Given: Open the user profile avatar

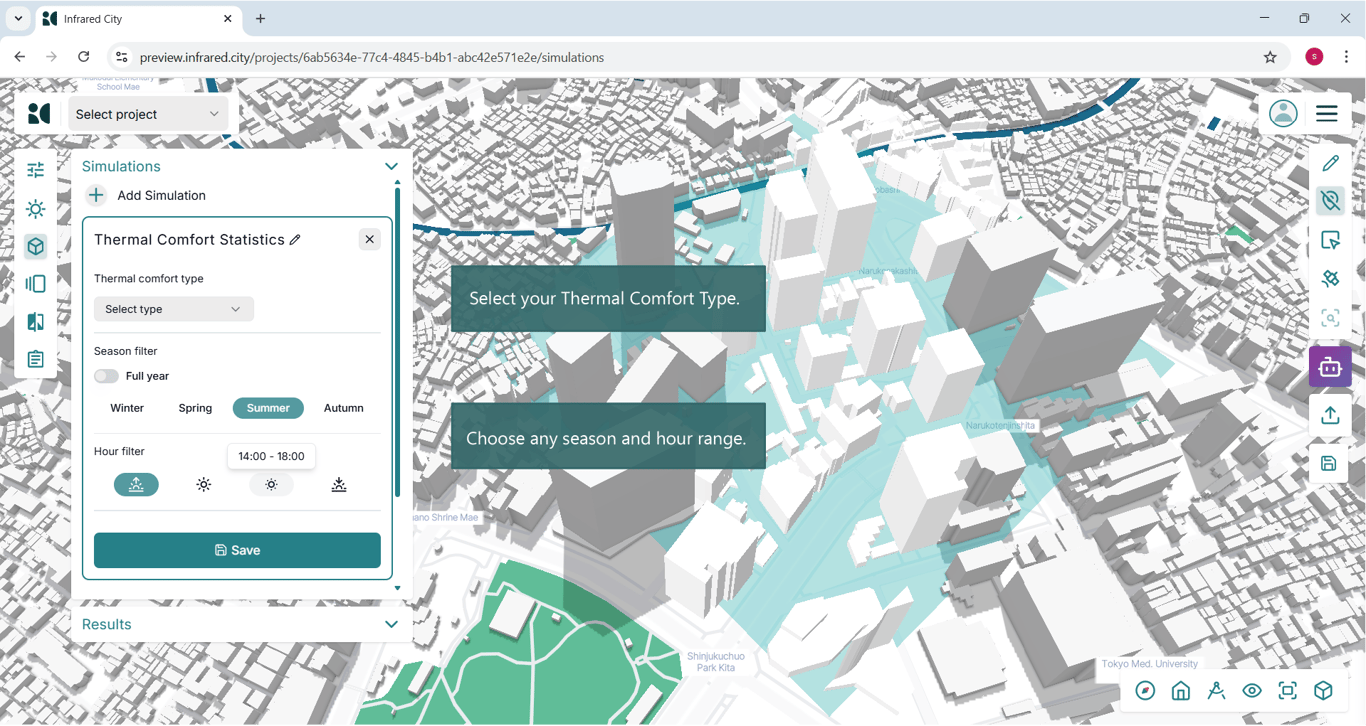Looking at the screenshot, I should [1283, 114].
